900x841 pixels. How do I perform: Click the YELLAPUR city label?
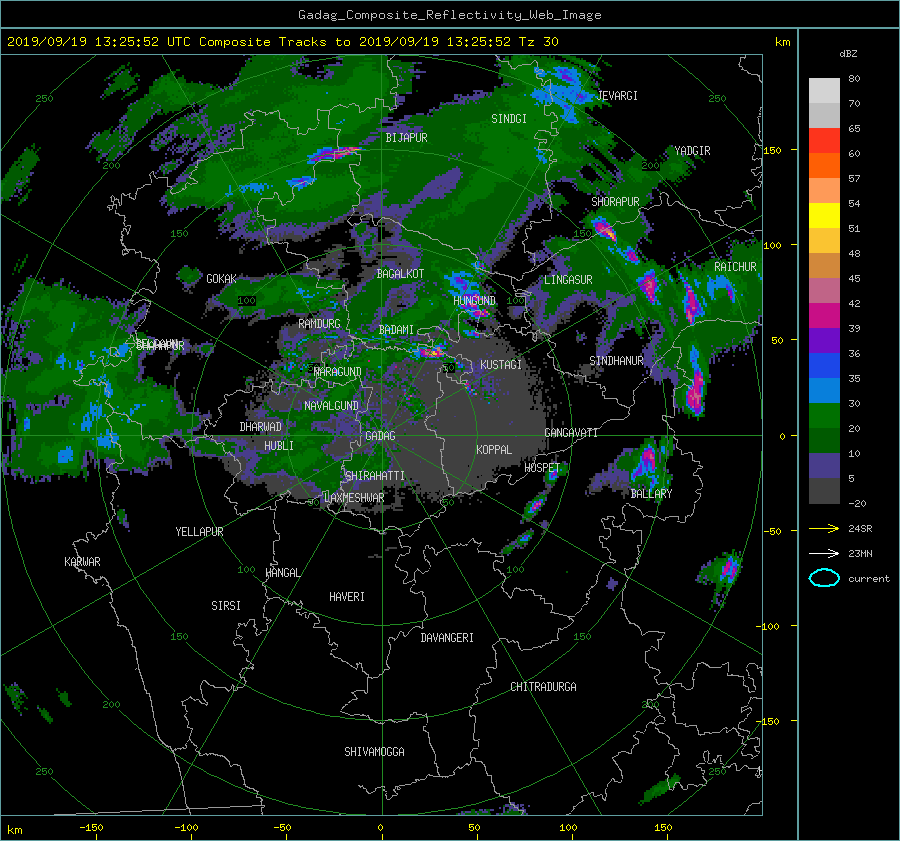[199, 532]
